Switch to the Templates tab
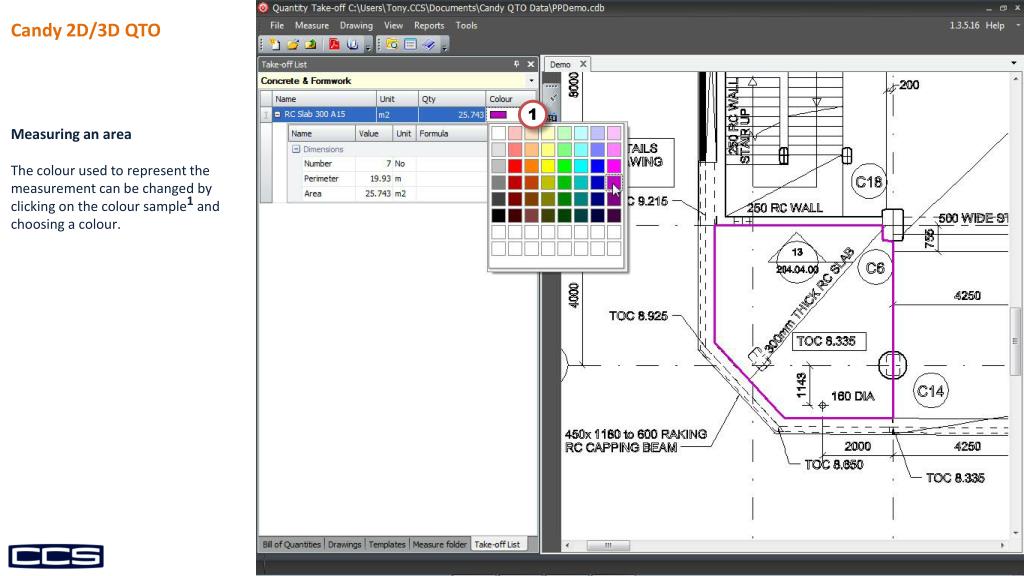The width and height of the screenshot is (1024, 576). coord(387,544)
